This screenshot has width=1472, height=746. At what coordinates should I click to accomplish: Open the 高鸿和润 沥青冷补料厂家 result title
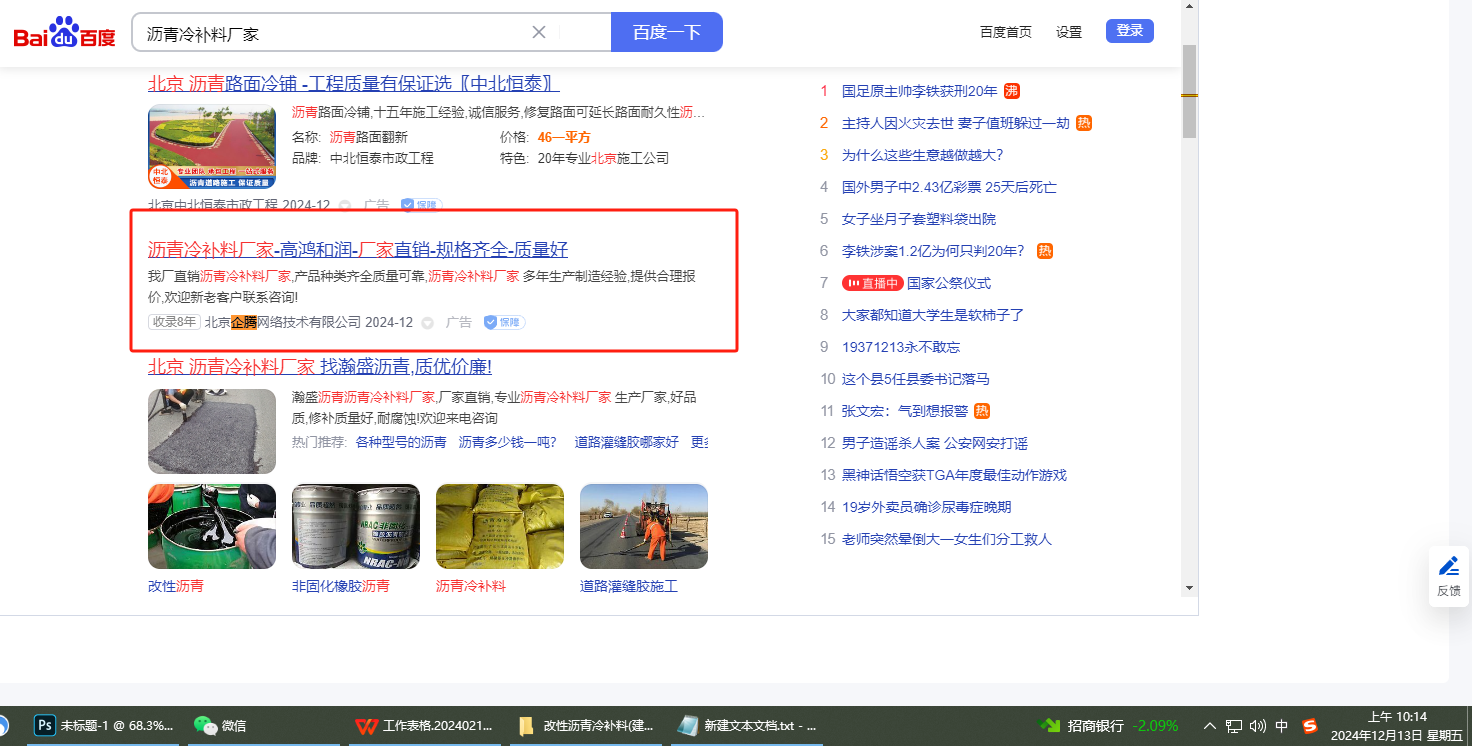(x=358, y=249)
